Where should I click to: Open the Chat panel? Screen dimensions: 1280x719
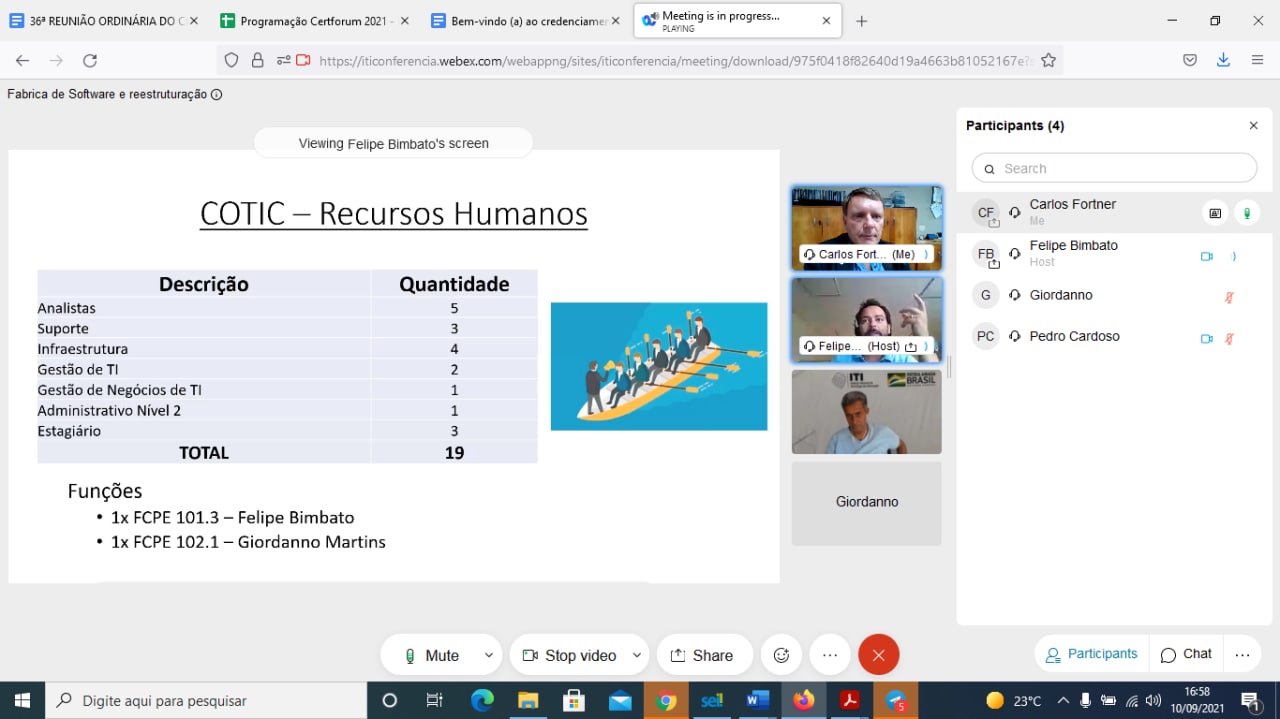tap(1185, 654)
